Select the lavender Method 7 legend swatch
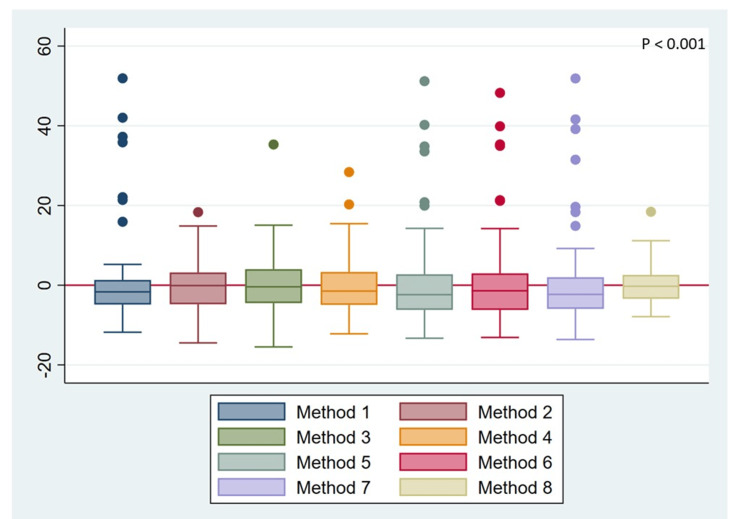 point(252,487)
